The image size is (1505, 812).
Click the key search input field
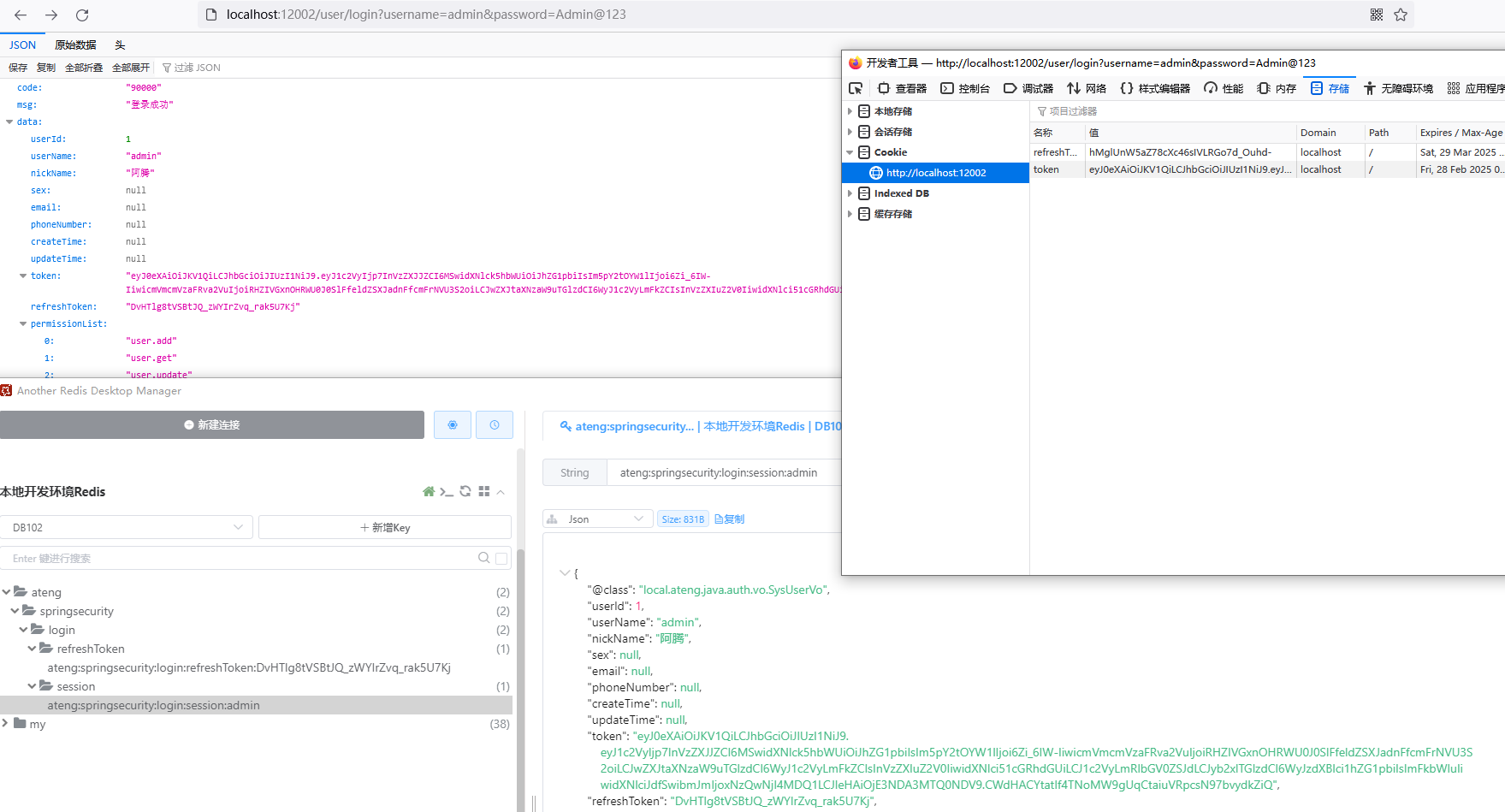240,558
